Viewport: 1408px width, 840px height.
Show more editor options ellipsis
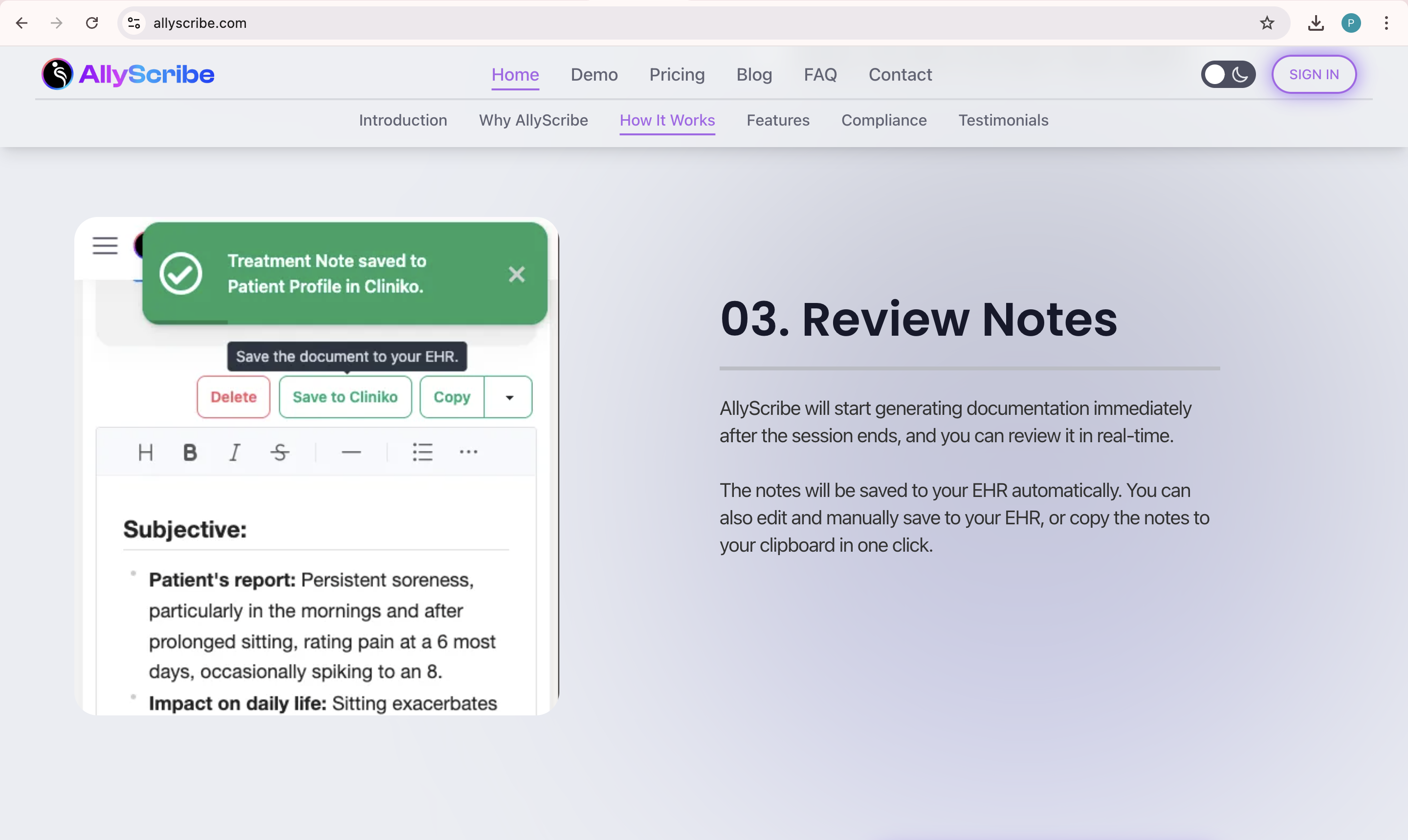pyautogui.click(x=469, y=452)
